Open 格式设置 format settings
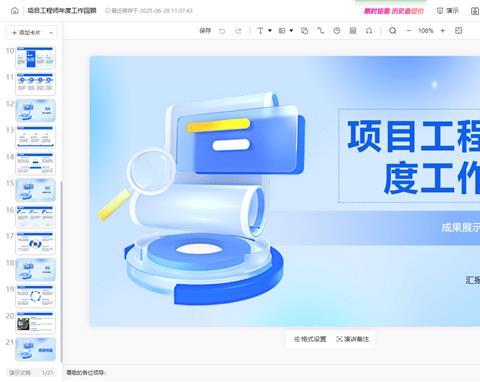Viewport: 480px width, 382px height. pos(310,339)
